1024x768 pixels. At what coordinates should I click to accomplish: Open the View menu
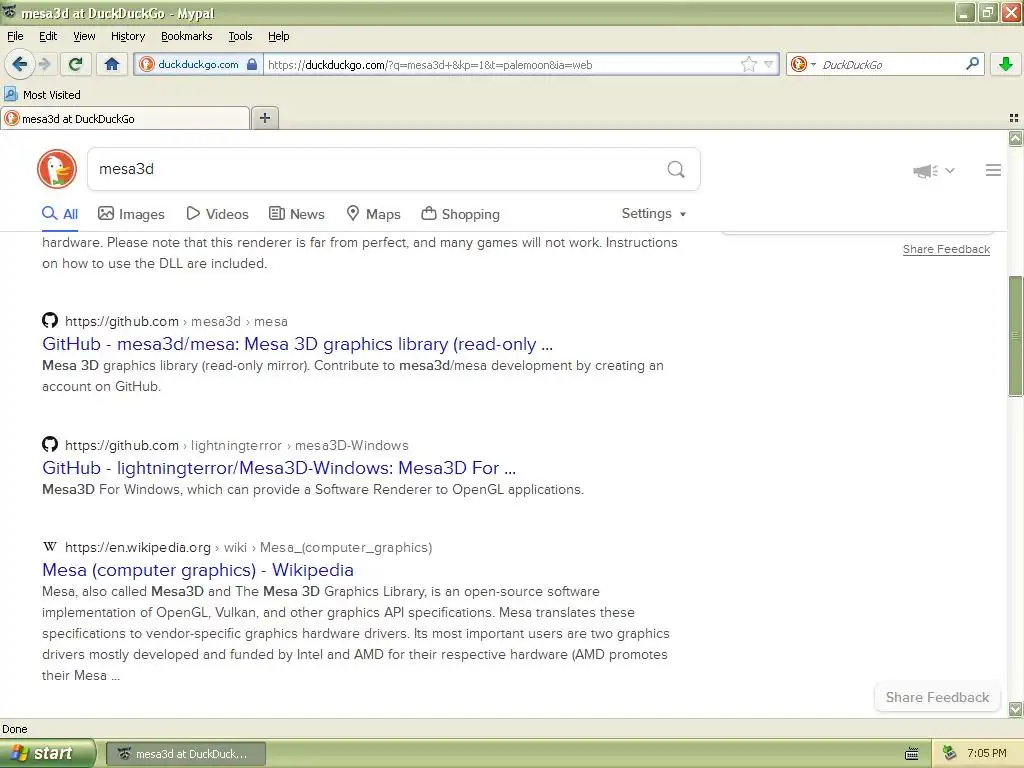coord(84,36)
